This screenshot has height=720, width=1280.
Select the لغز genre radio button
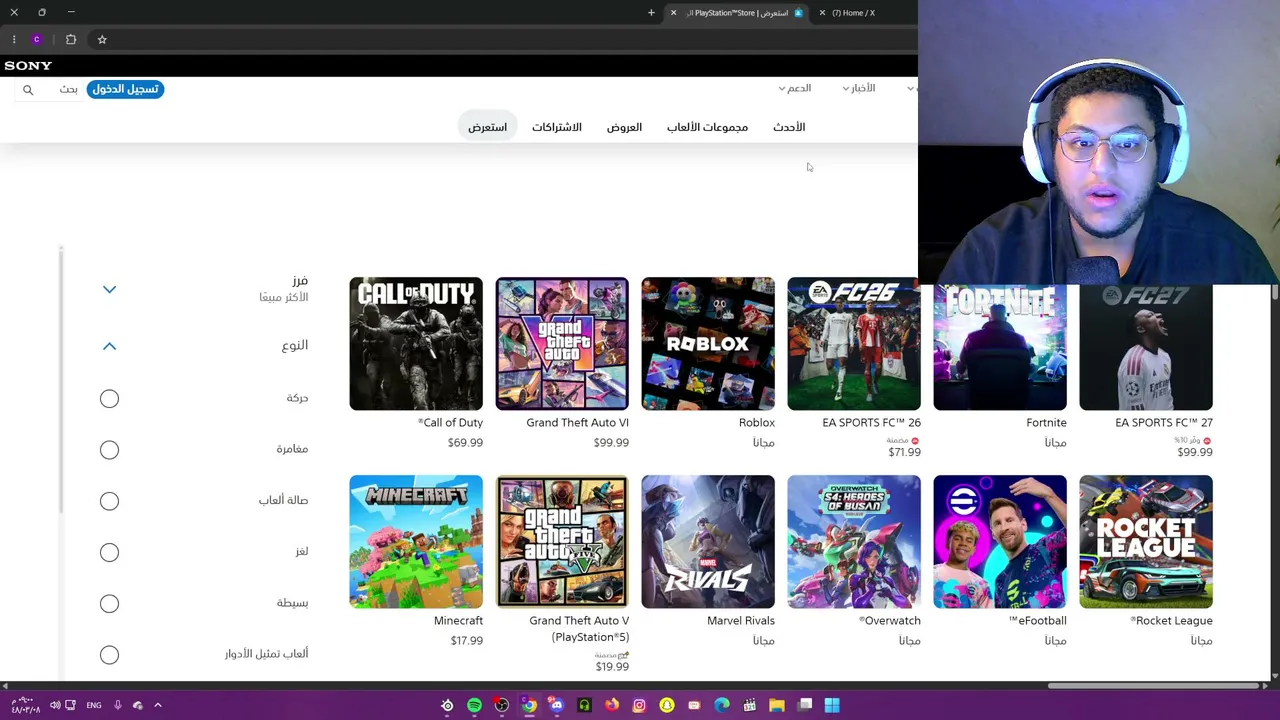(109, 552)
